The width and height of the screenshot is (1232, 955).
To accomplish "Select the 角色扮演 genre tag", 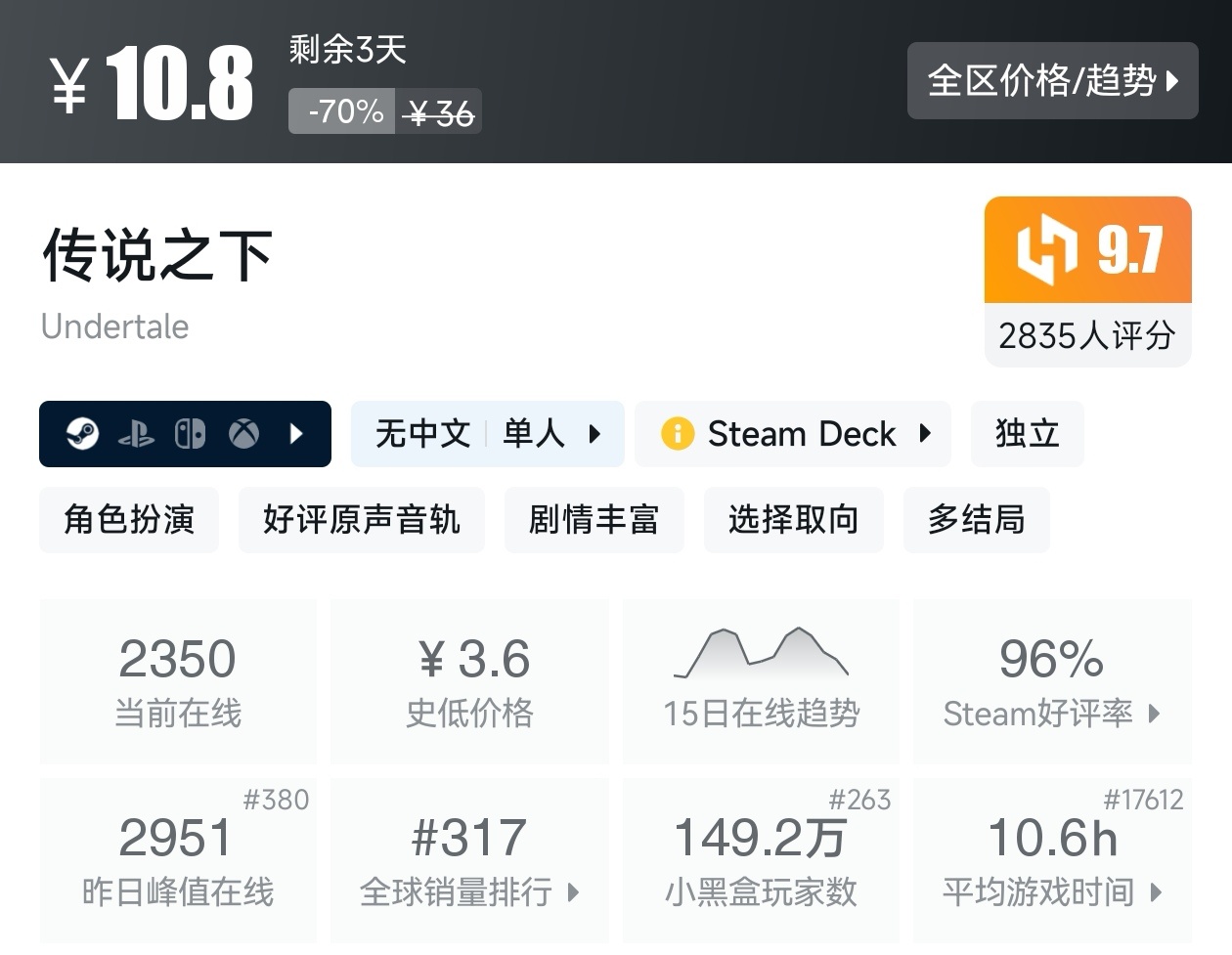I will 128,520.
